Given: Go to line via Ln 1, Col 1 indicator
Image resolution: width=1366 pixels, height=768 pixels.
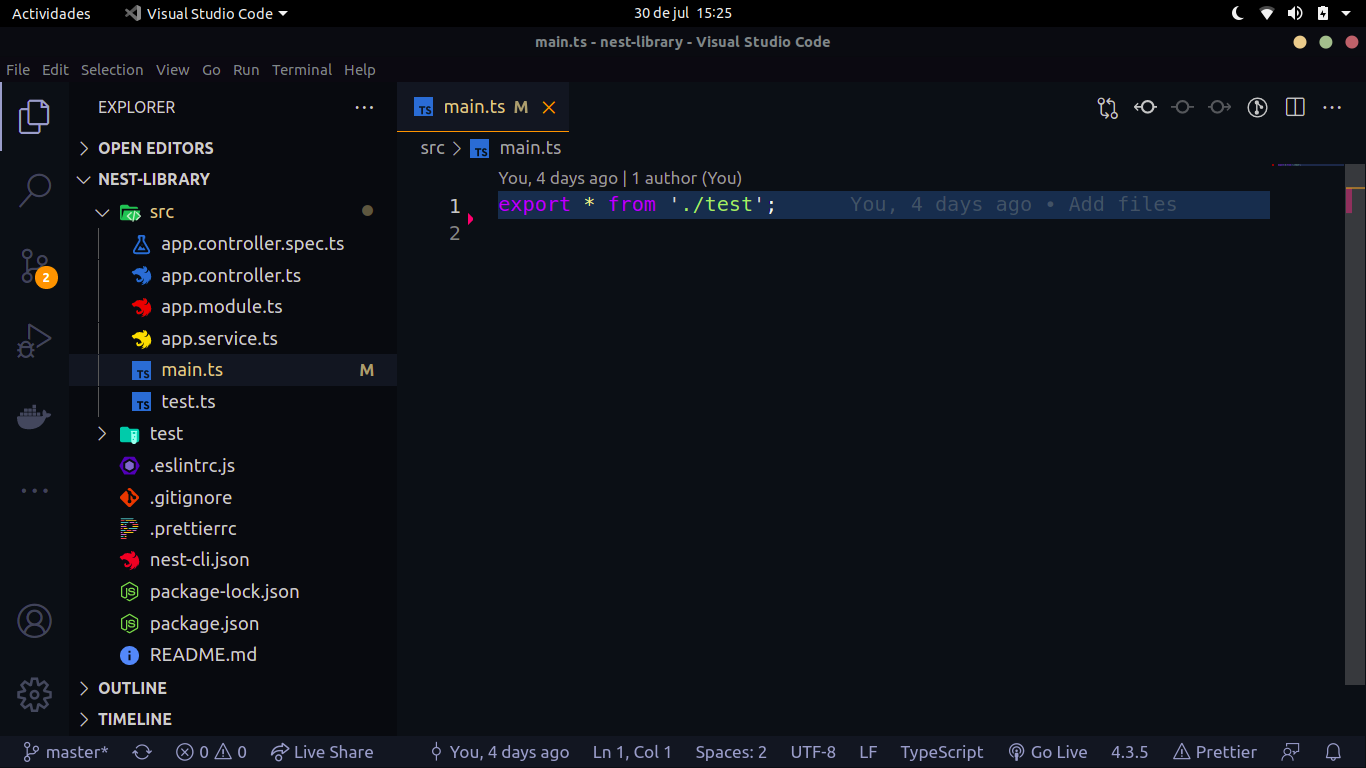Looking at the screenshot, I should click(x=632, y=752).
